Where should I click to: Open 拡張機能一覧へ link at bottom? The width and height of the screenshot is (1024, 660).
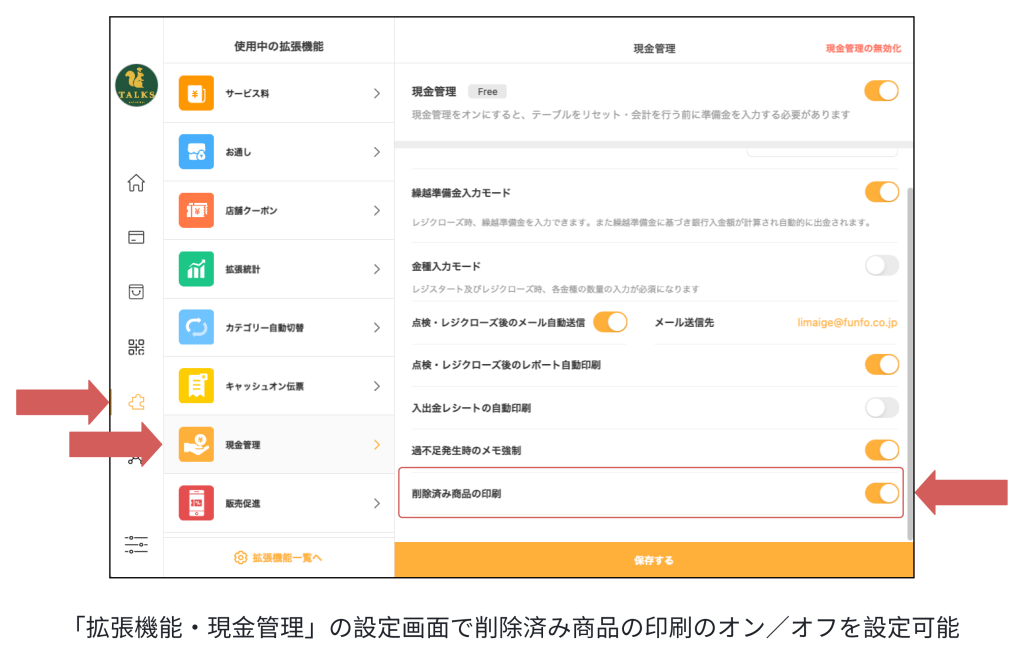278,558
